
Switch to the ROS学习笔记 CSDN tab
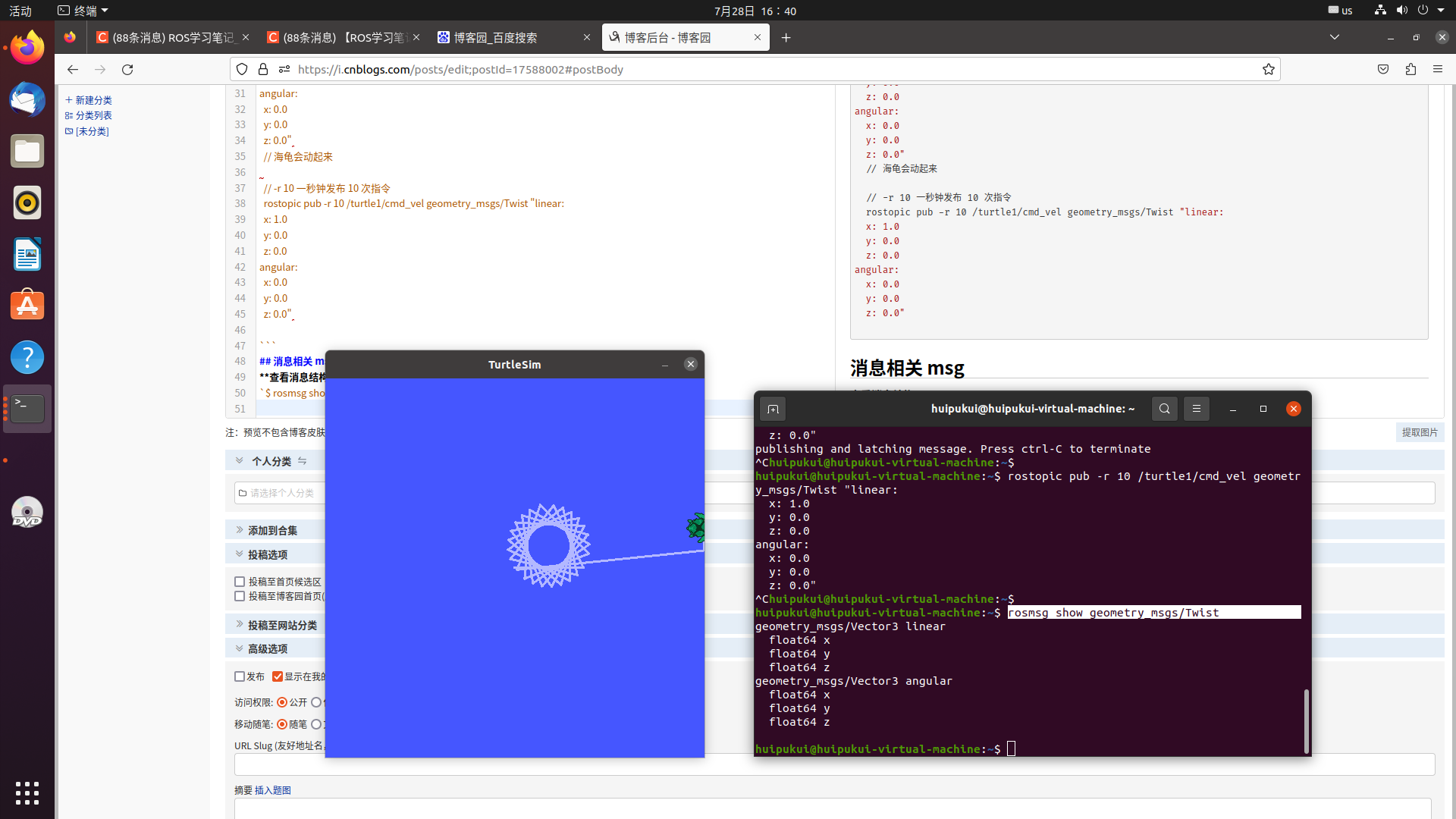point(172,37)
